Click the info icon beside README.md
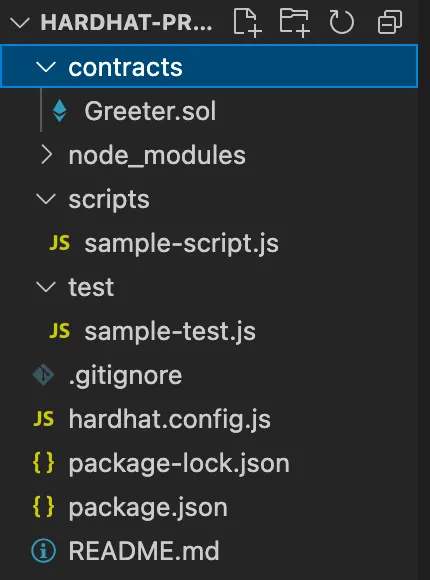 click(x=44, y=551)
